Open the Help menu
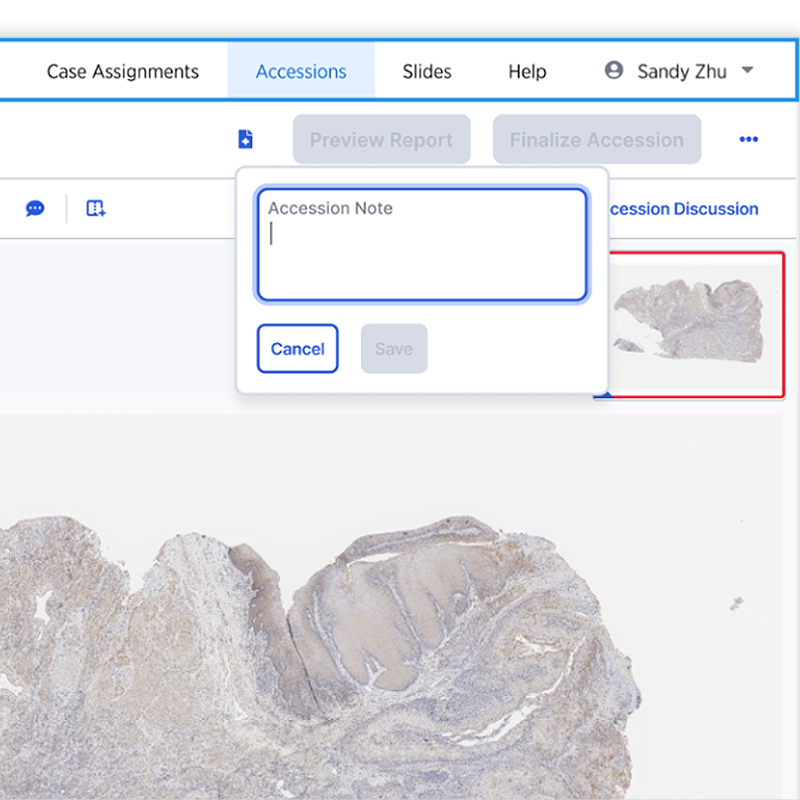This screenshot has width=800, height=800. [527, 71]
